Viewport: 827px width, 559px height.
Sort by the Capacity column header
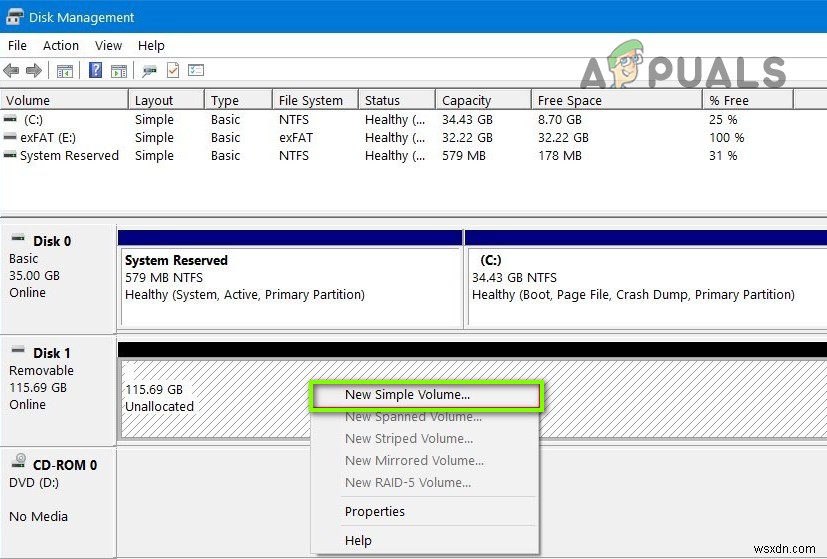click(x=483, y=100)
